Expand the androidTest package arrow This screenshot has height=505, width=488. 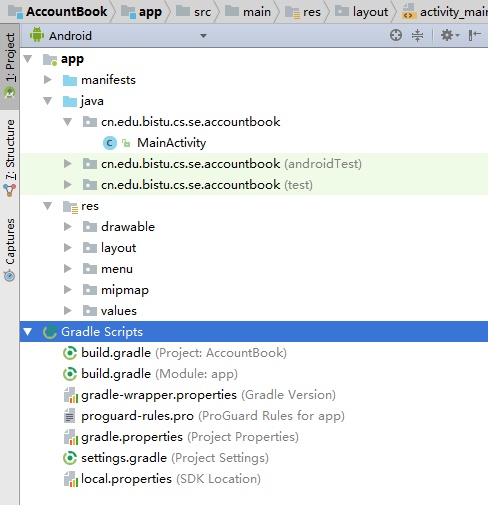(68, 164)
